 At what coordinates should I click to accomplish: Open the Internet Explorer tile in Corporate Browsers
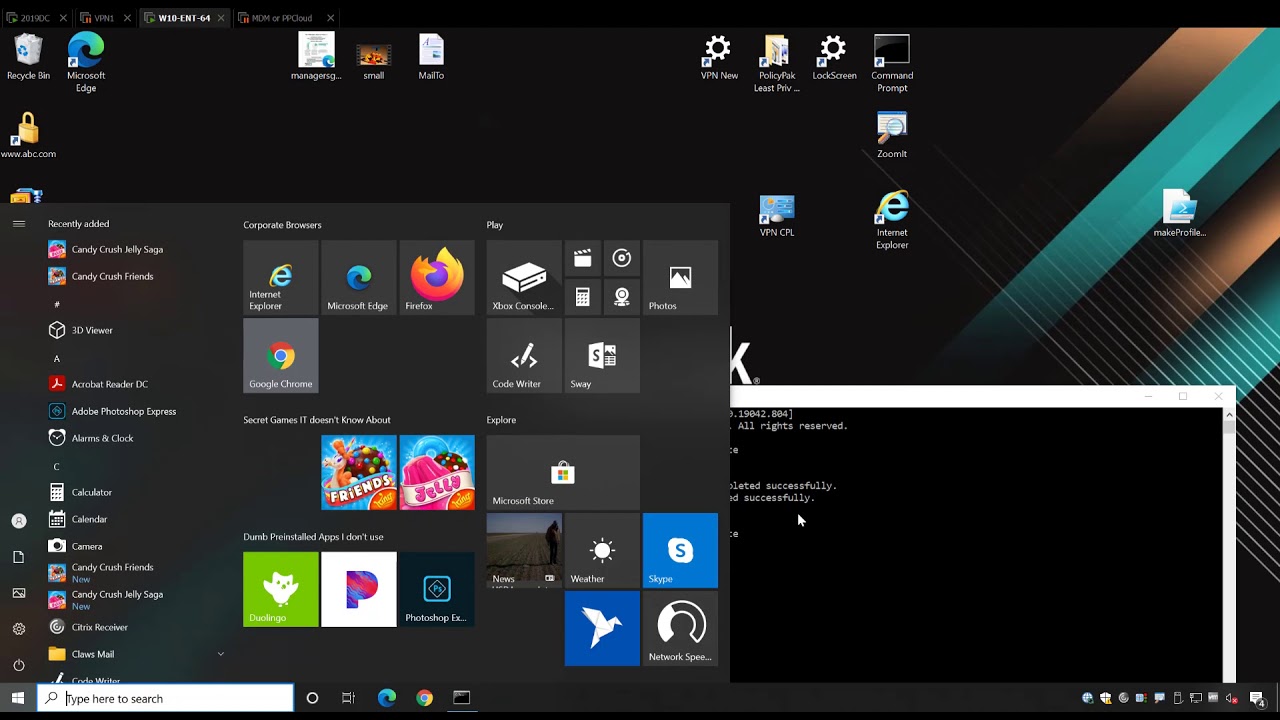coord(280,277)
